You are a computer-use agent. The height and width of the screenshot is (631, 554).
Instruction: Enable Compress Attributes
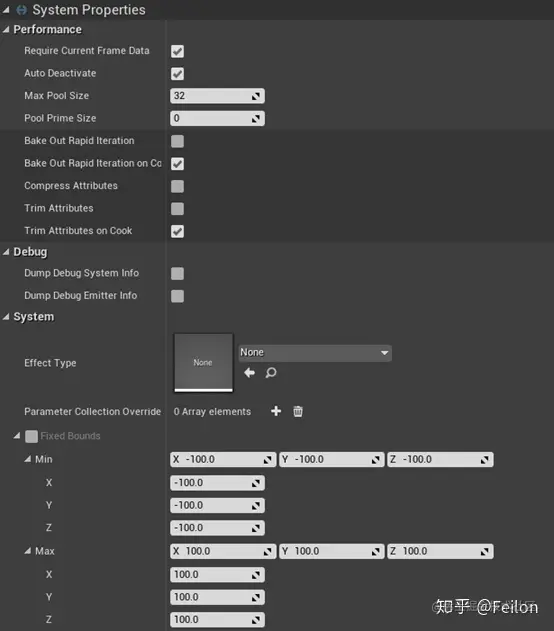177,186
